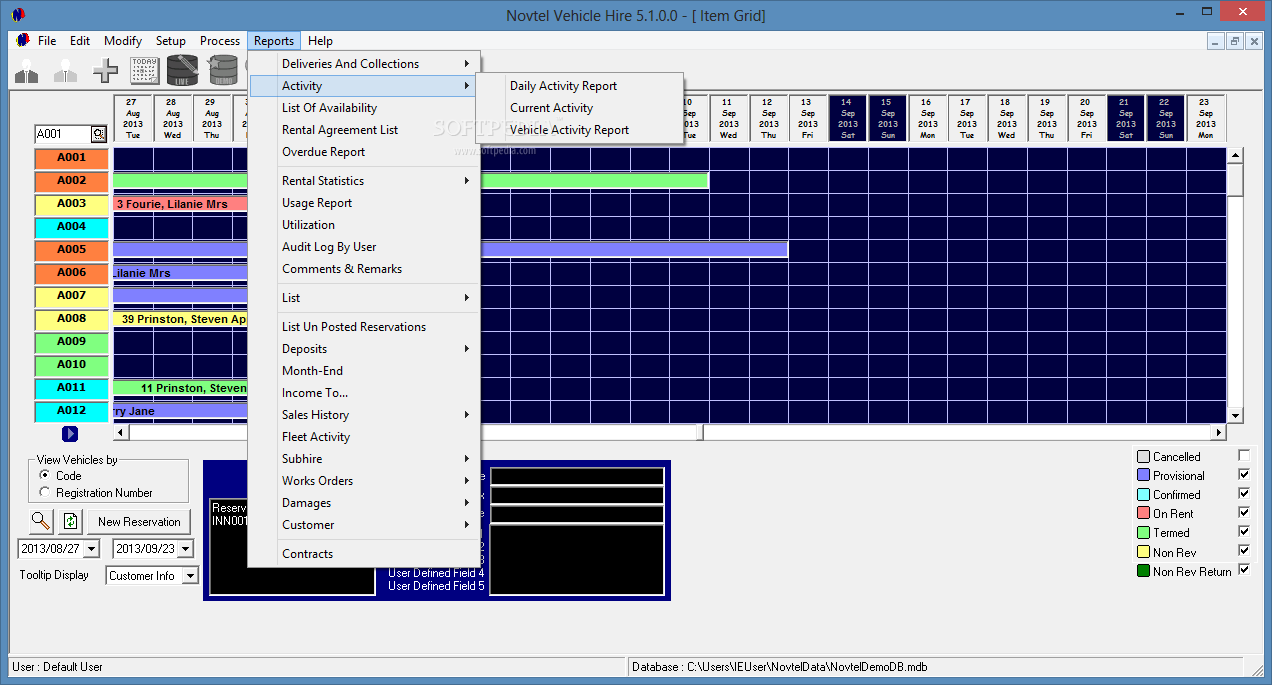Click the 14 Sep 2013 Sat column header
The height and width of the screenshot is (685, 1272).
pyautogui.click(x=848, y=118)
